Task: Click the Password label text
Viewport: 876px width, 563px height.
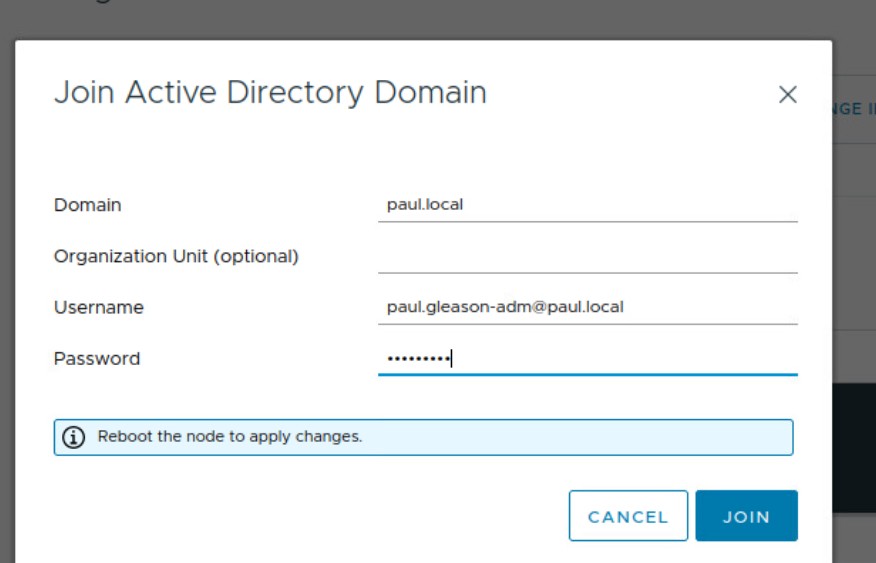Action: point(97,358)
